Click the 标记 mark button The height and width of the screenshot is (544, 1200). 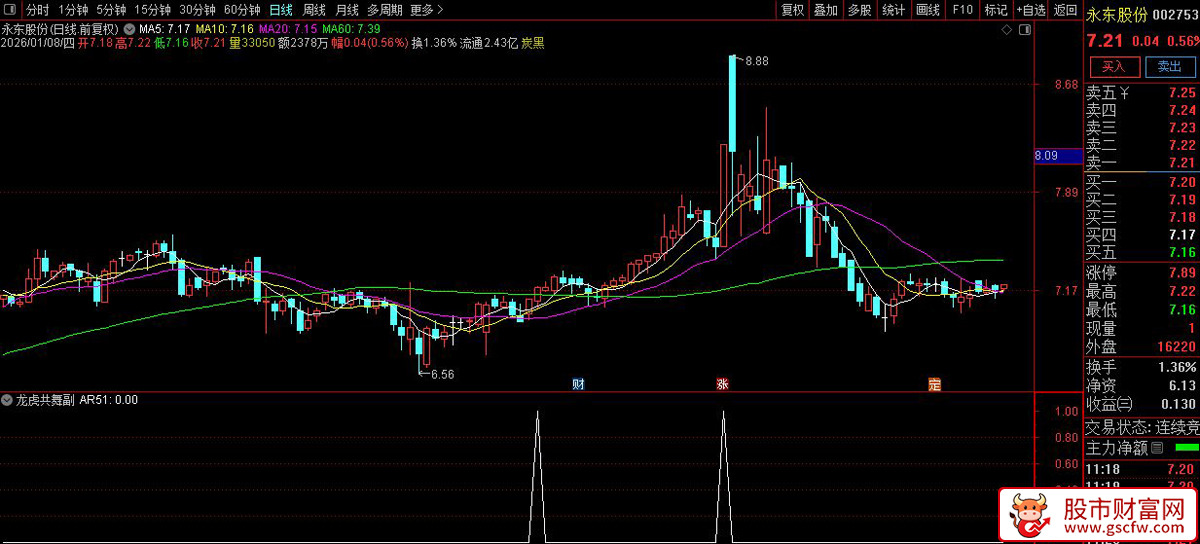(995, 10)
